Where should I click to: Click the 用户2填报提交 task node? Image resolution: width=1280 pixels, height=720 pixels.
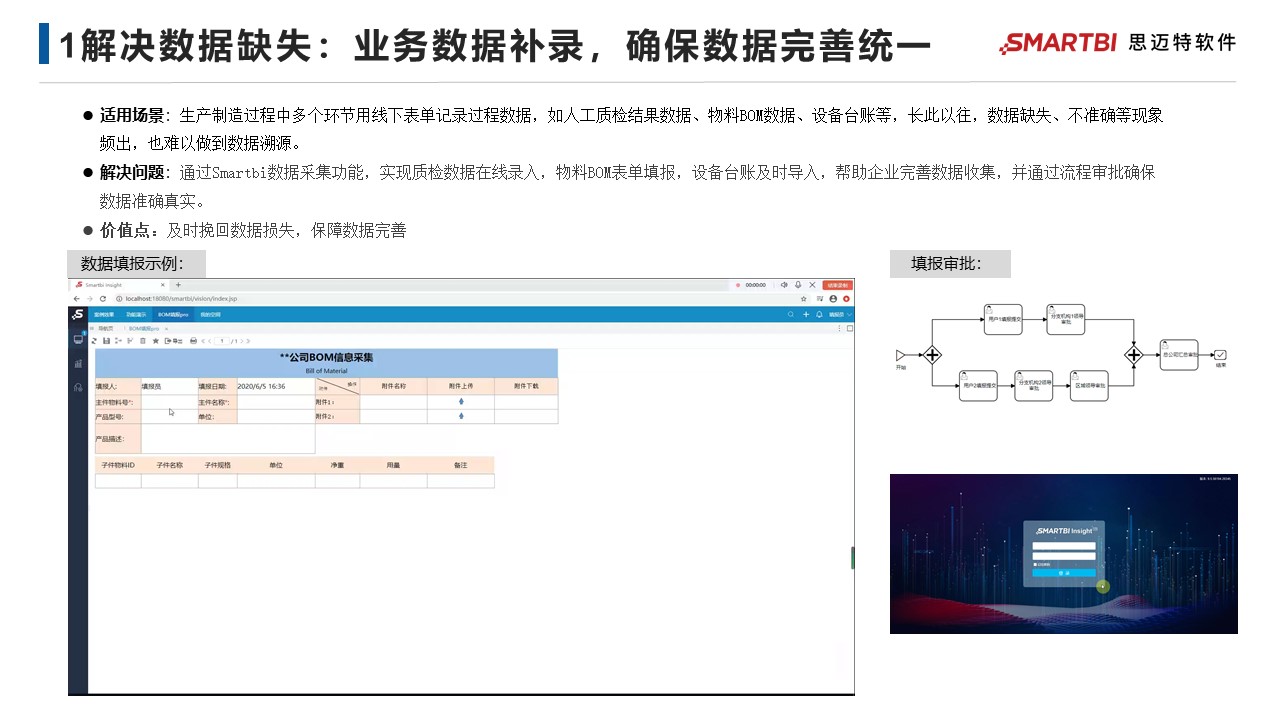(978, 385)
